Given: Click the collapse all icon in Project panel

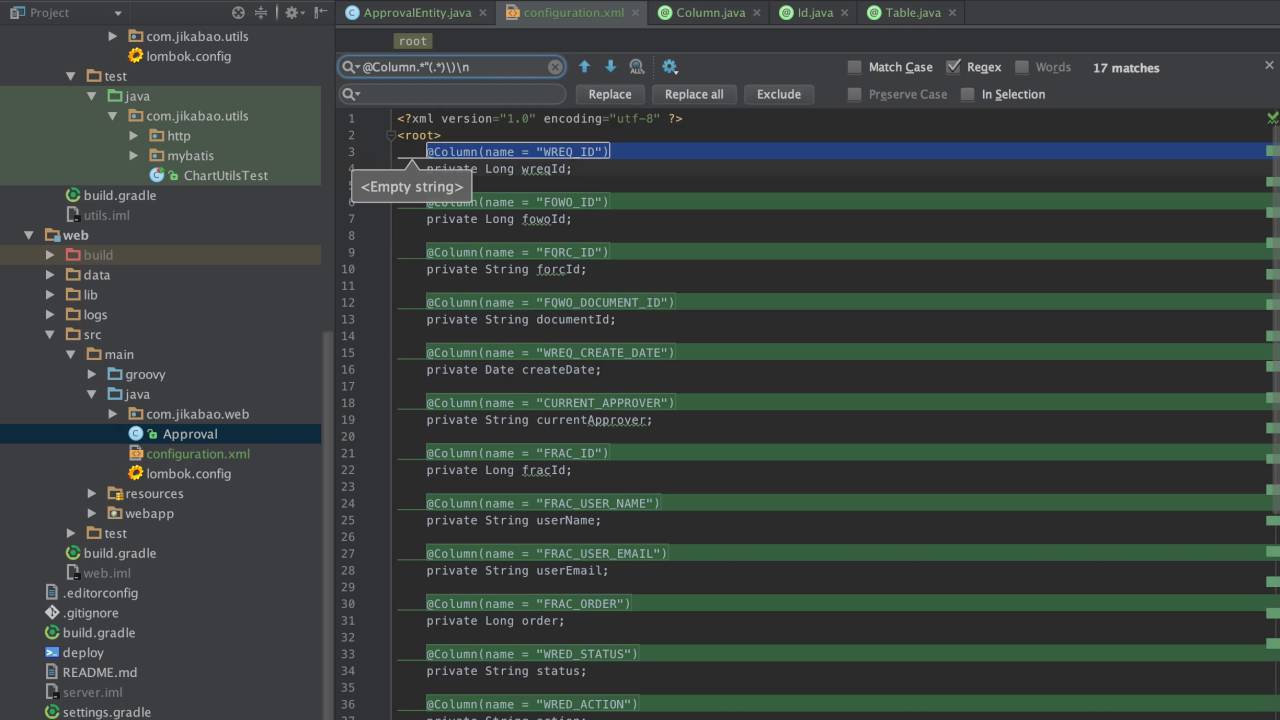Looking at the screenshot, I should coord(261,13).
